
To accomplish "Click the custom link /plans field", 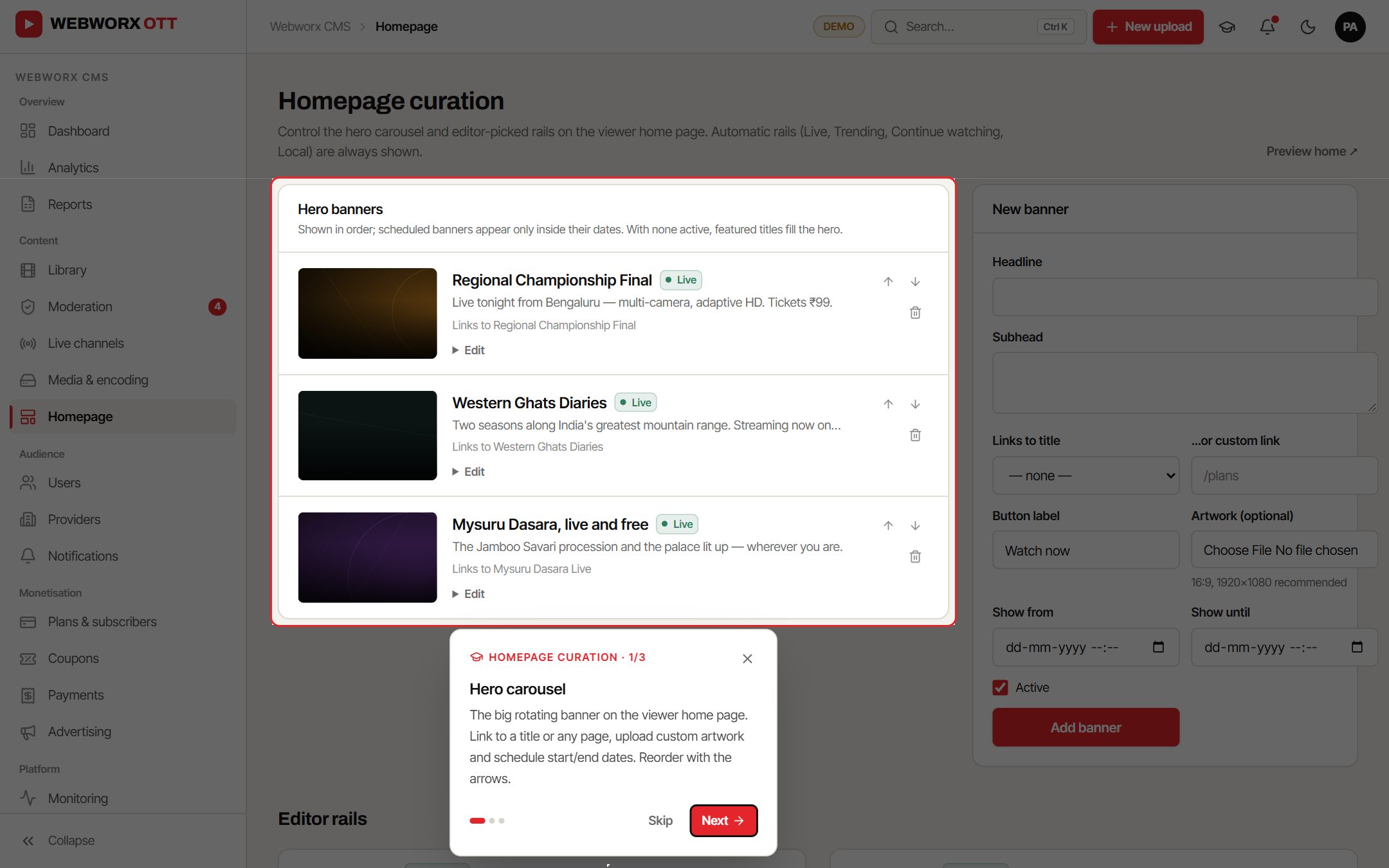I will click(x=1284, y=476).
